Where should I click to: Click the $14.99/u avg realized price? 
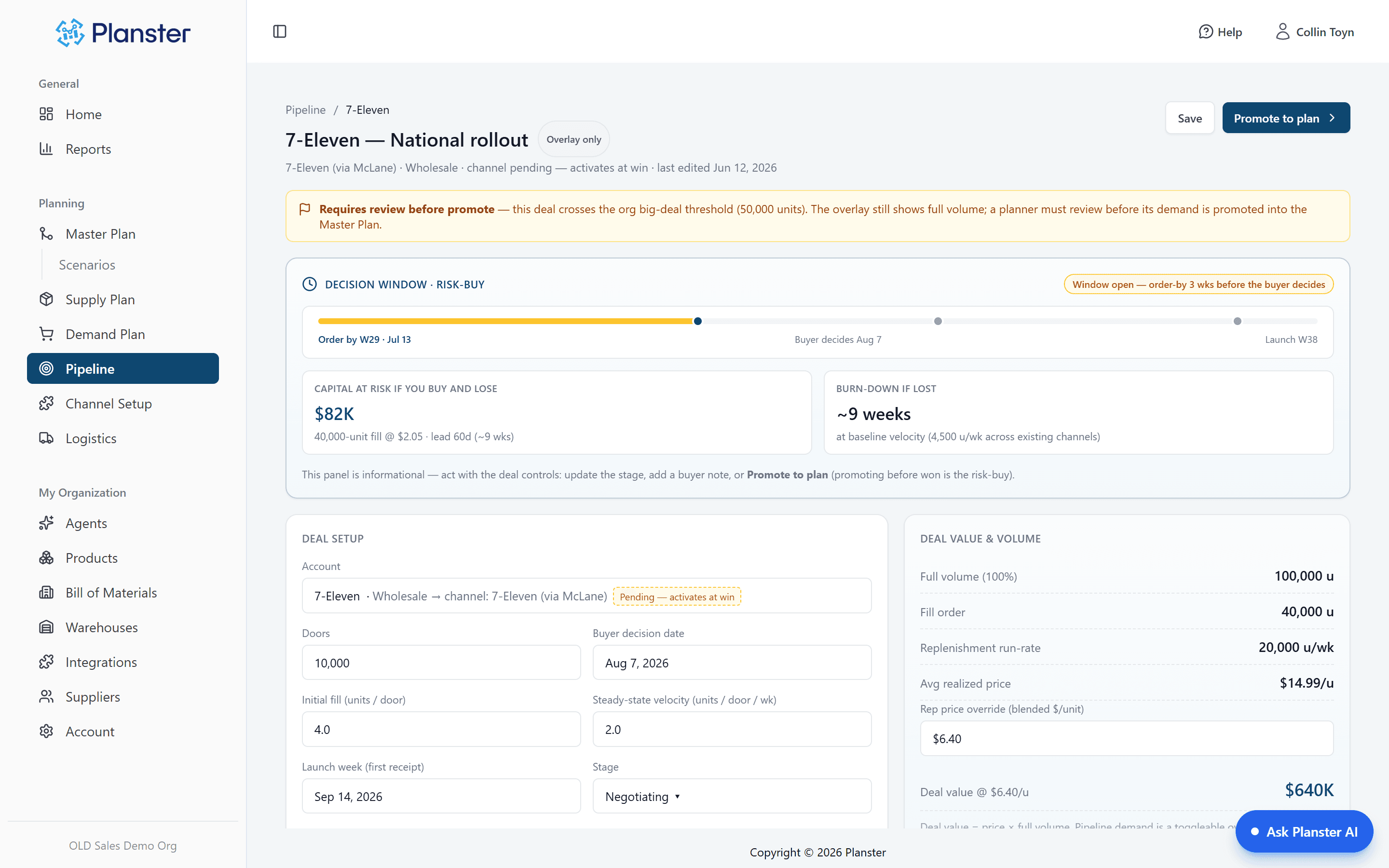click(1307, 683)
